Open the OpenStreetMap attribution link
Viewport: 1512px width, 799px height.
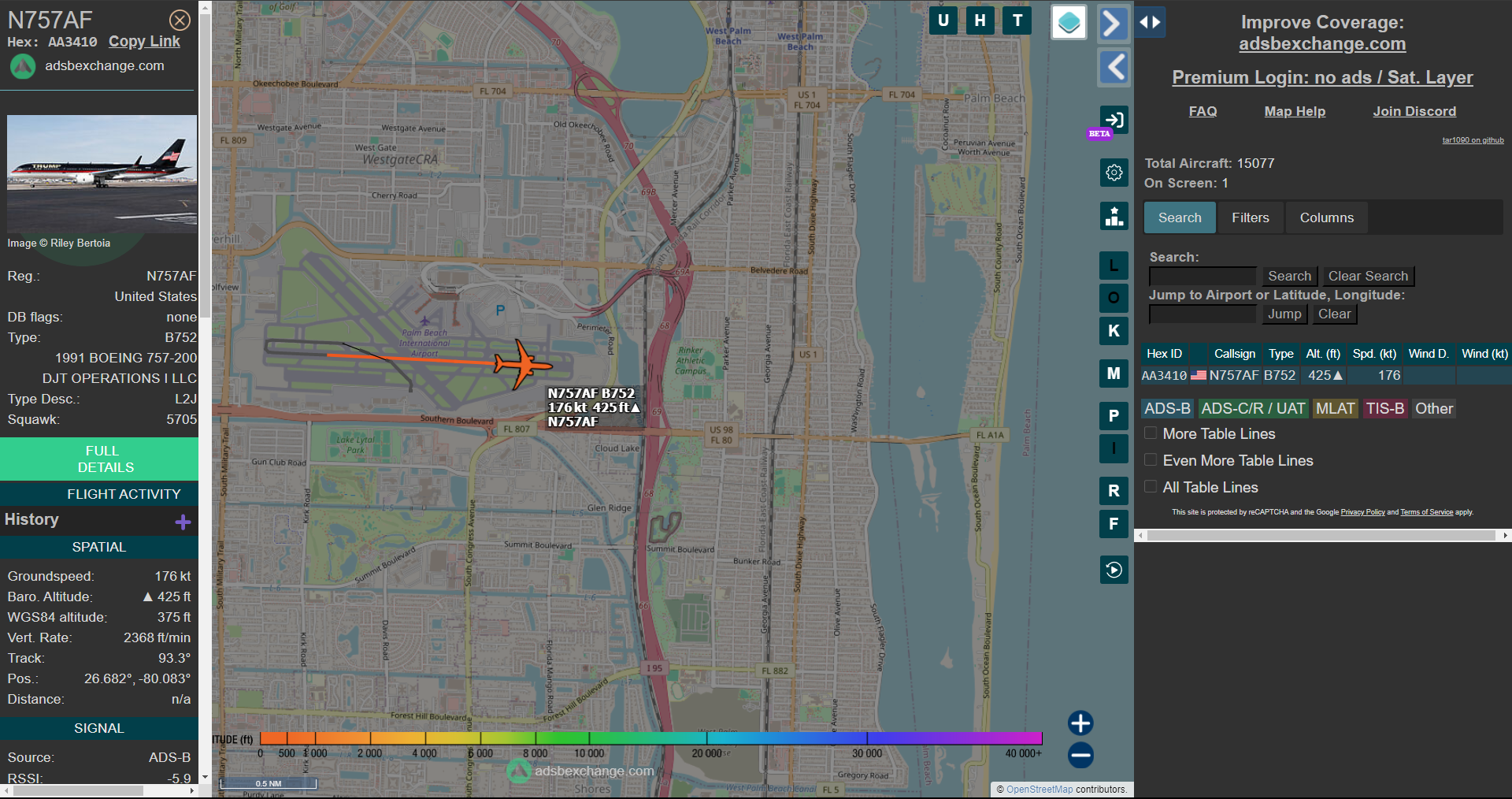1039,789
